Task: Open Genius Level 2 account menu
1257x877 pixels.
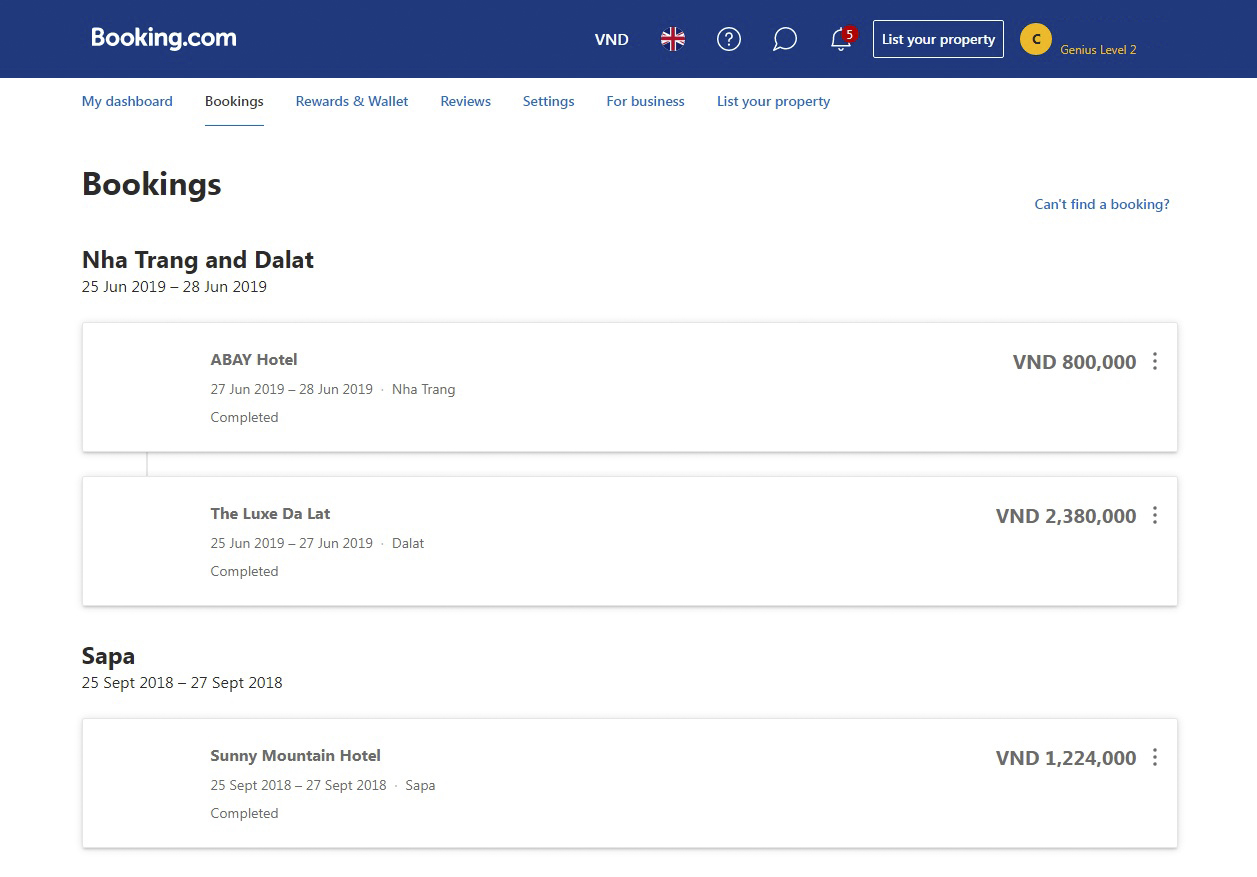Action: tap(1098, 49)
